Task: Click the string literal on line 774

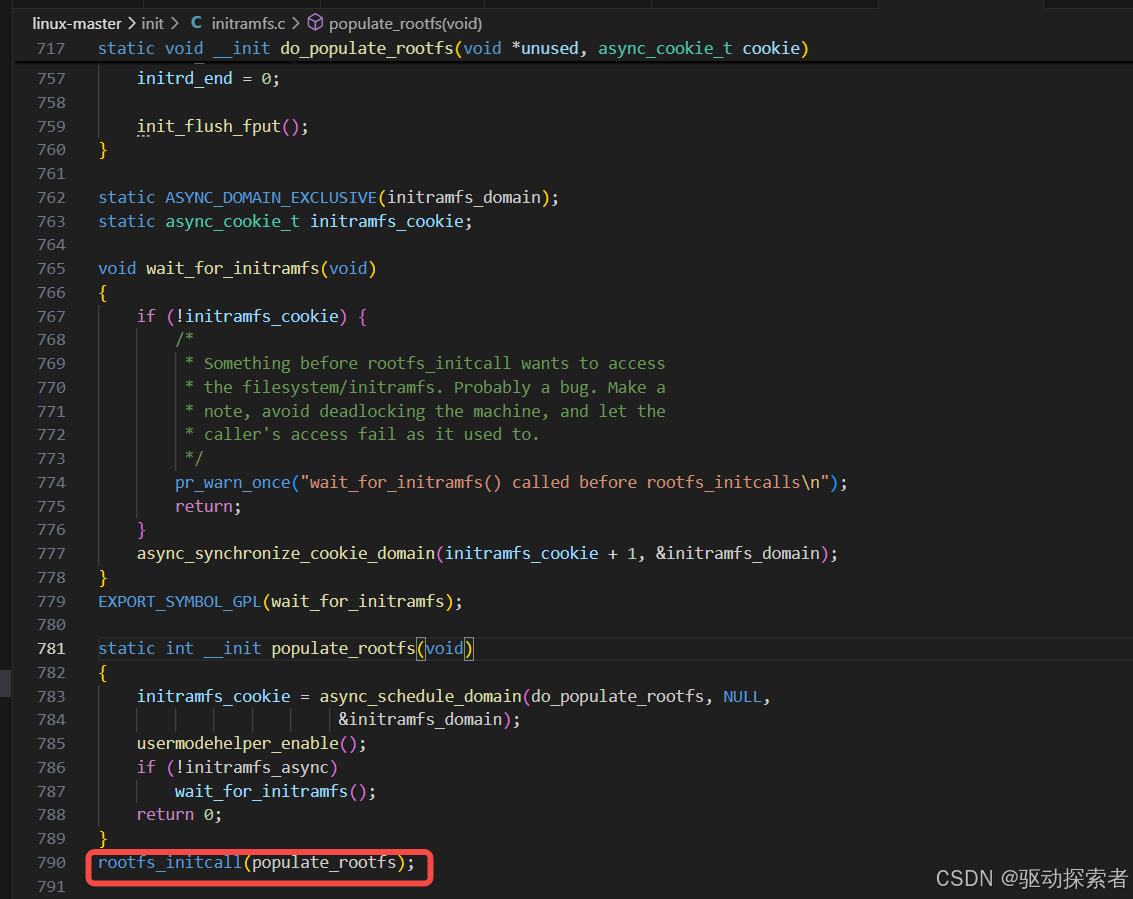Action: click(x=565, y=482)
